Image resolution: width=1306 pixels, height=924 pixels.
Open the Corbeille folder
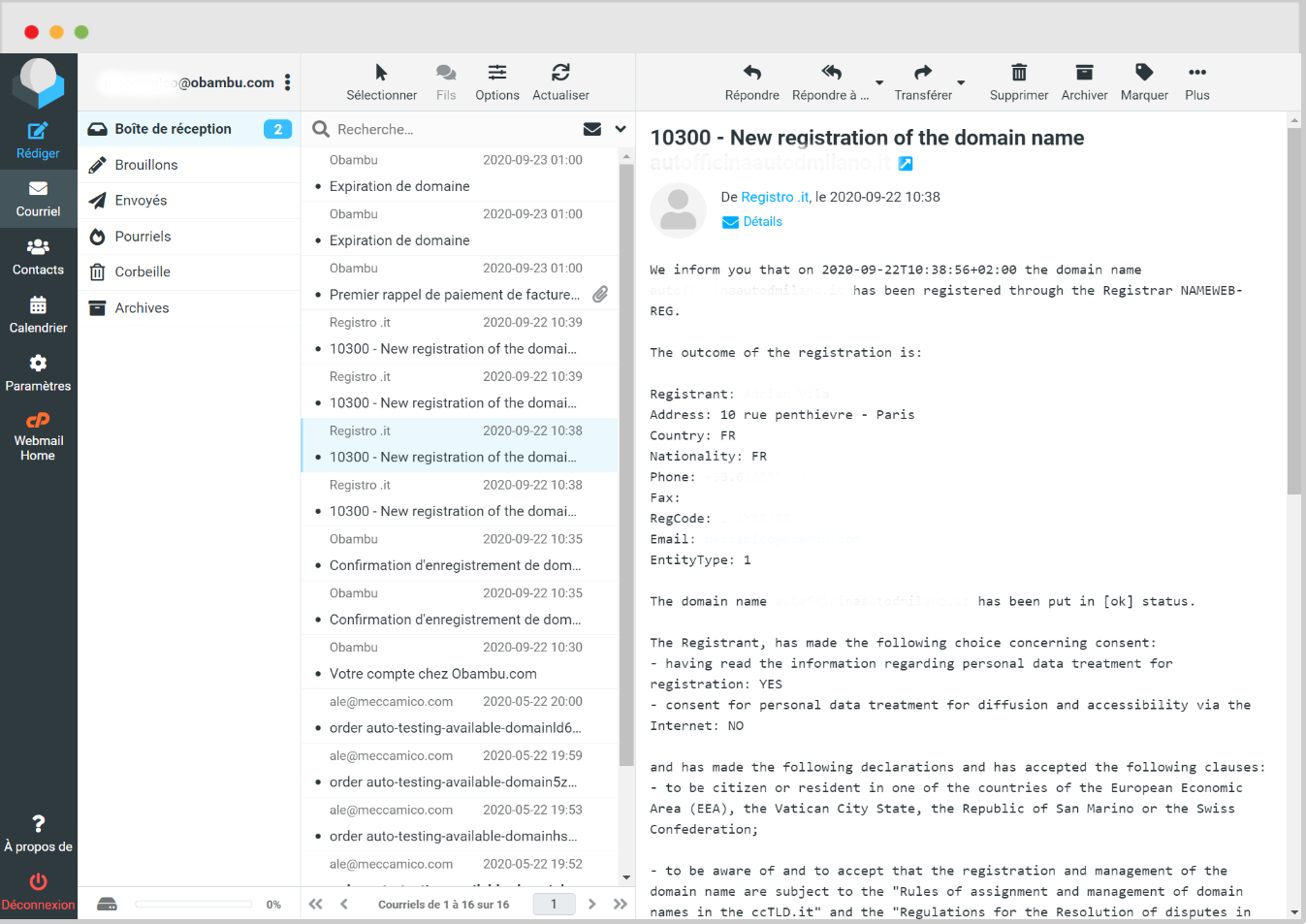[x=143, y=272]
